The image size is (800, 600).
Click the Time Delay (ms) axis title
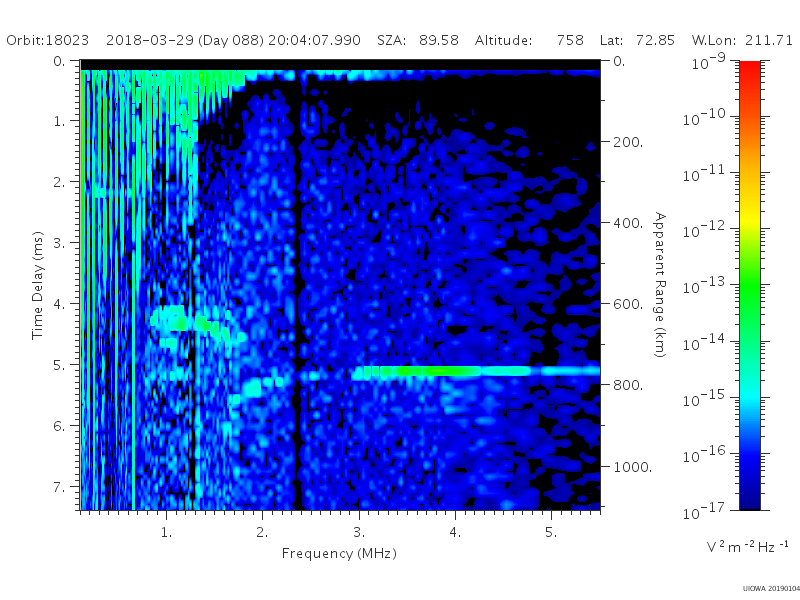(x=37, y=285)
